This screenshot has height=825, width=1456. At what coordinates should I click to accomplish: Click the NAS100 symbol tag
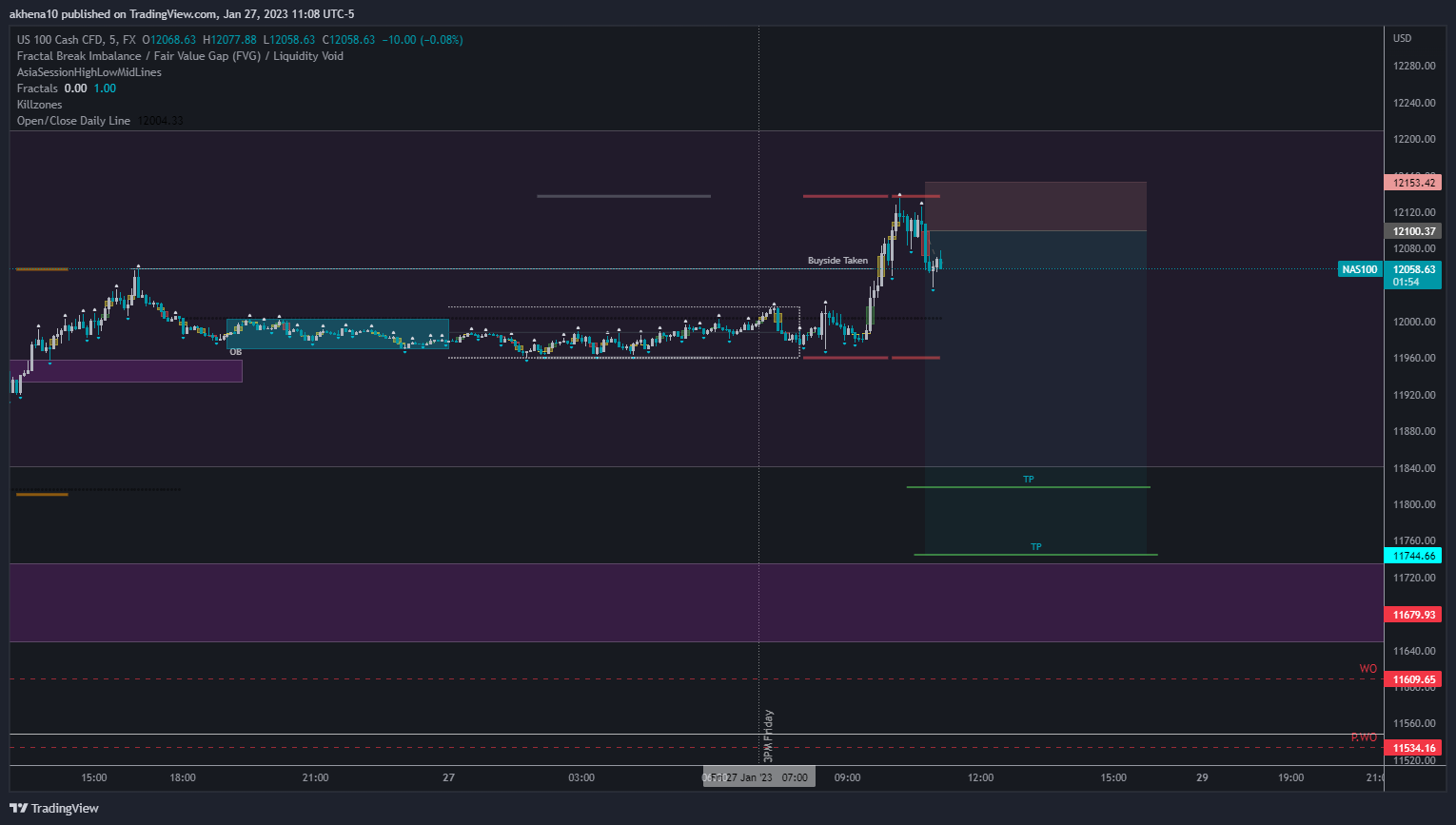click(x=1359, y=269)
